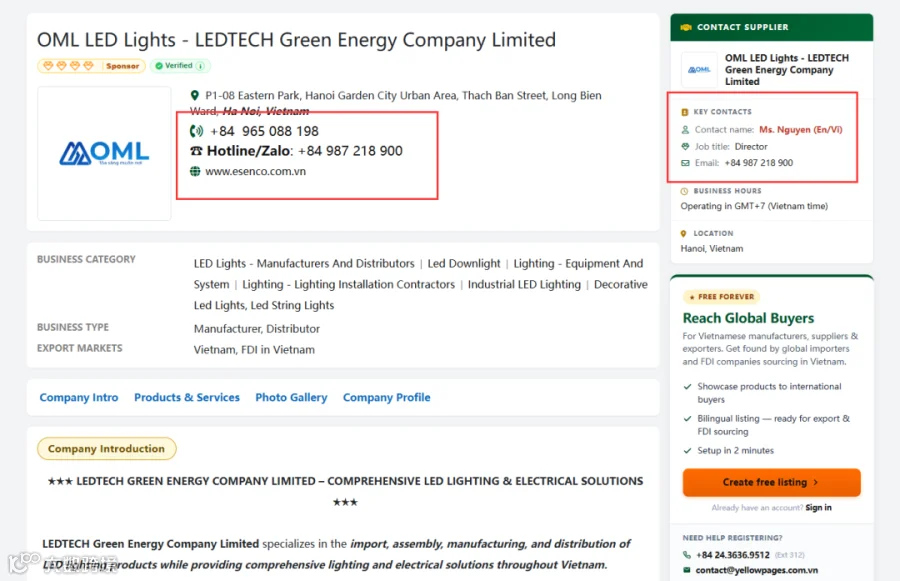Click the Create free listing button
Image resolution: width=900 pixels, height=581 pixels.
(x=771, y=482)
